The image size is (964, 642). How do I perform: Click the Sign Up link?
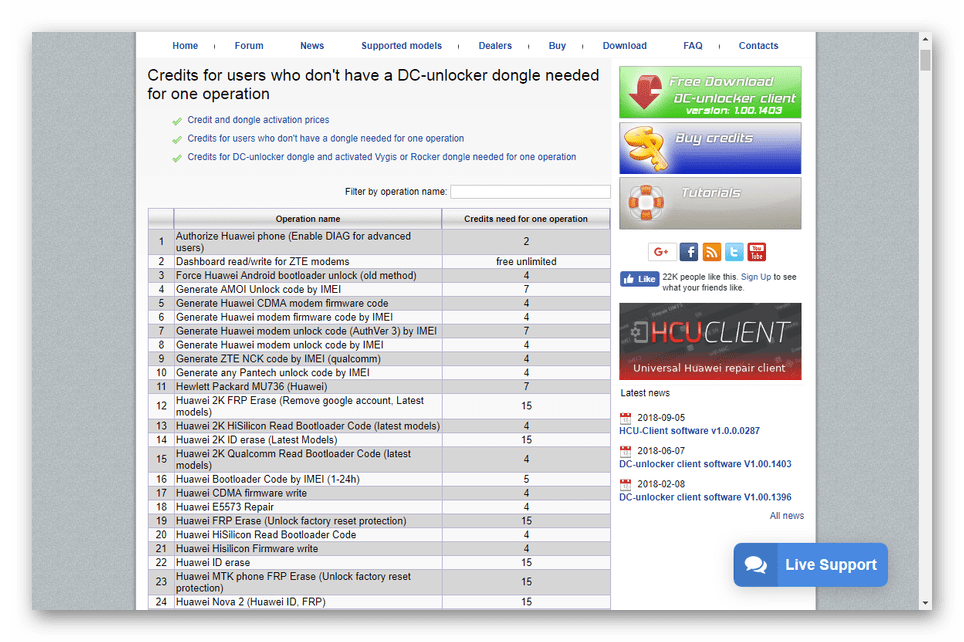756,277
